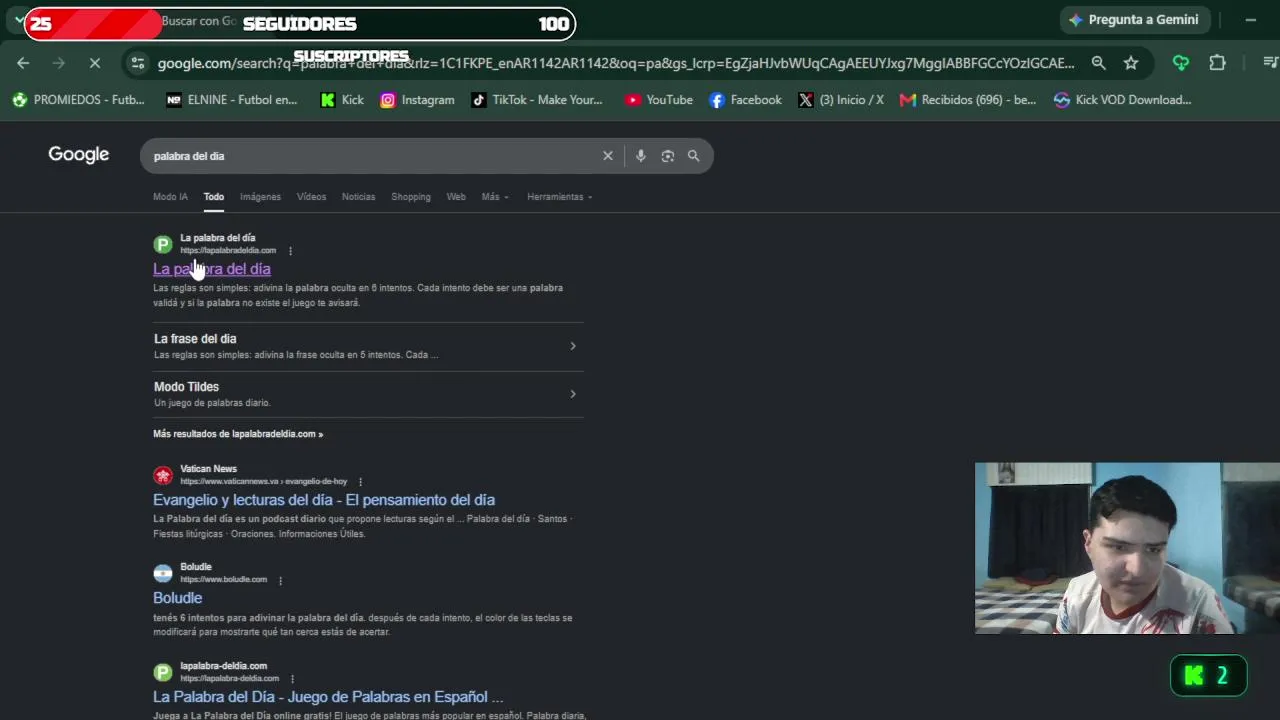View site information in address bar

click(138, 63)
